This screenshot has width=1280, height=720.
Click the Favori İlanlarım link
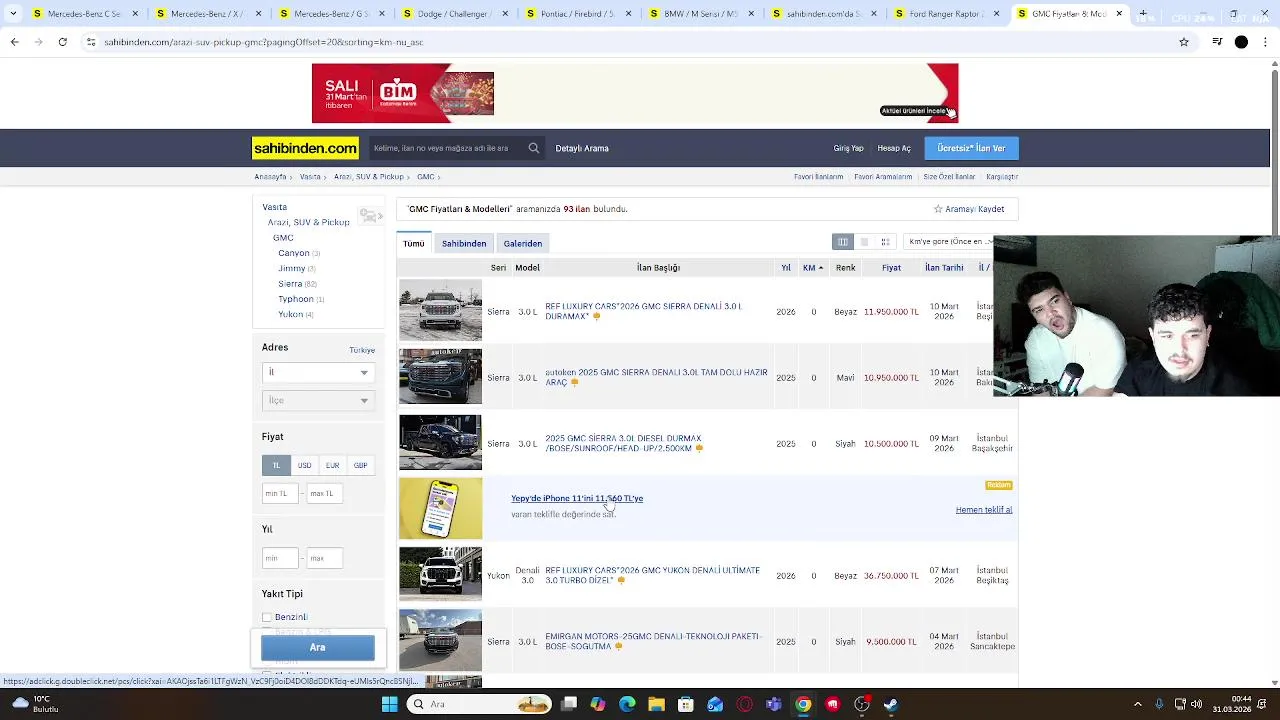point(819,177)
